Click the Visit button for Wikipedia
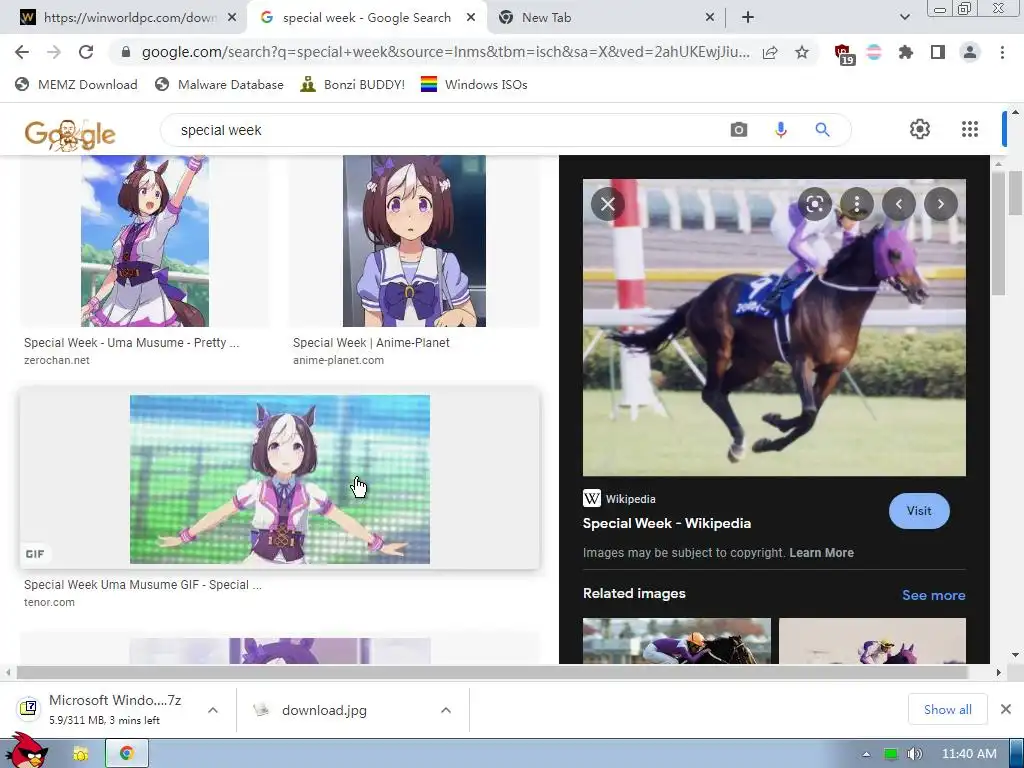The width and height of the screenshot is (1024, 768). [919, 511]
